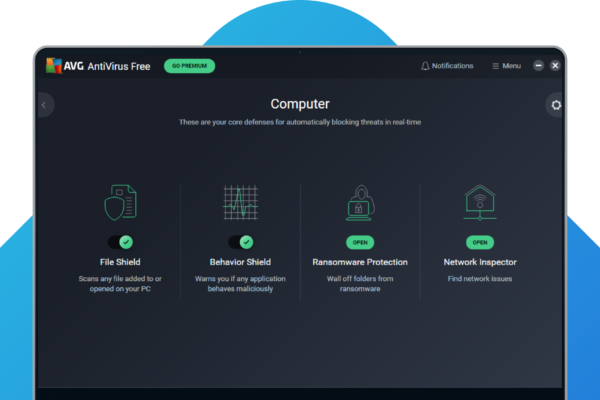Select the Behavior Shield title text
Image resolution: width=600 pixels, height=400 pixels.
click(240, 262)
